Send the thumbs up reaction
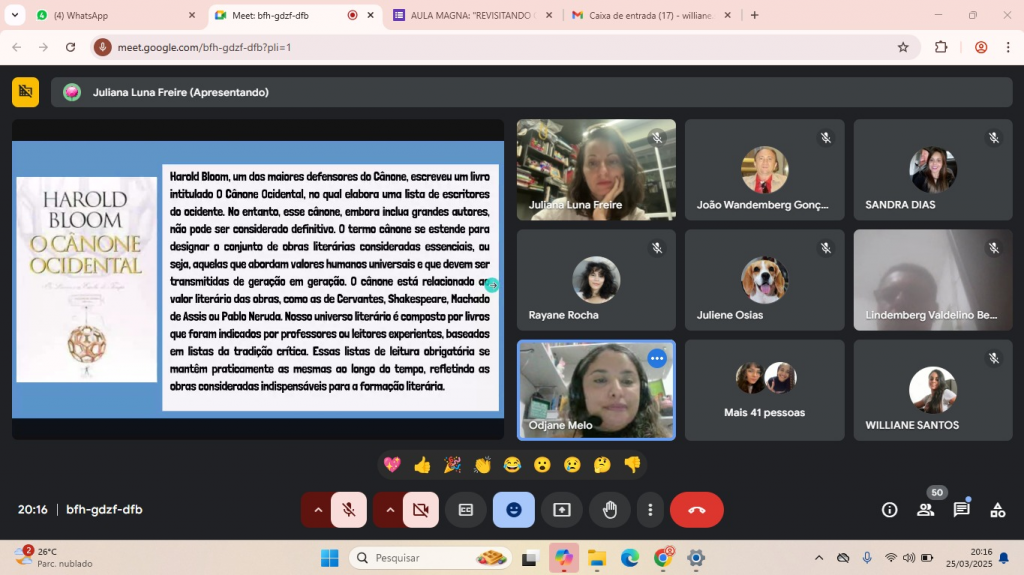Image resolution: width=1024 pixels, height=575 pixels. (x=422, y=465)
